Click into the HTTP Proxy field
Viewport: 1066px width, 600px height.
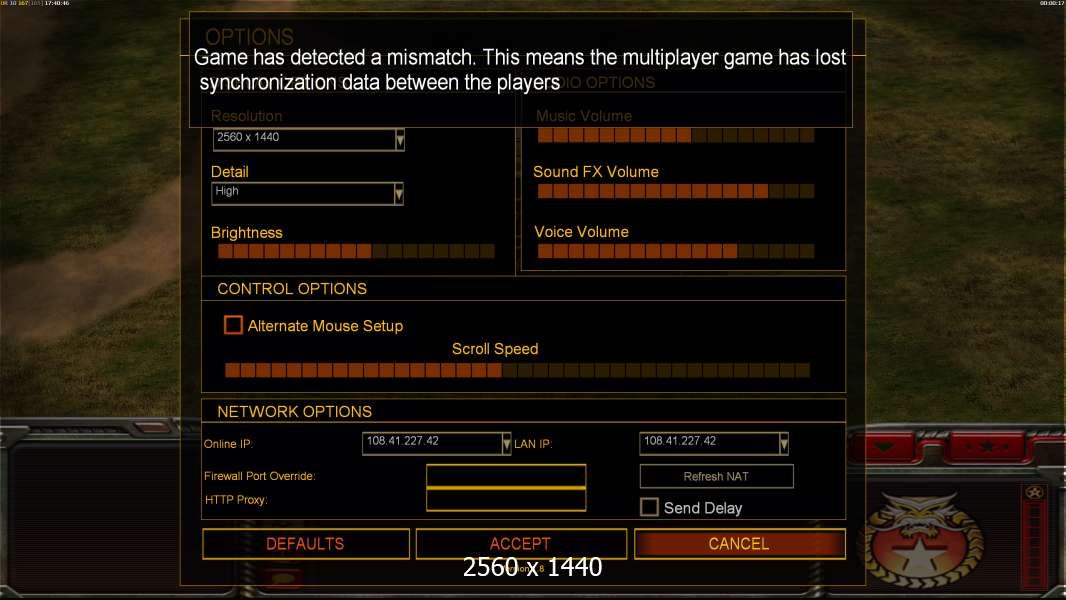(506, 499)
